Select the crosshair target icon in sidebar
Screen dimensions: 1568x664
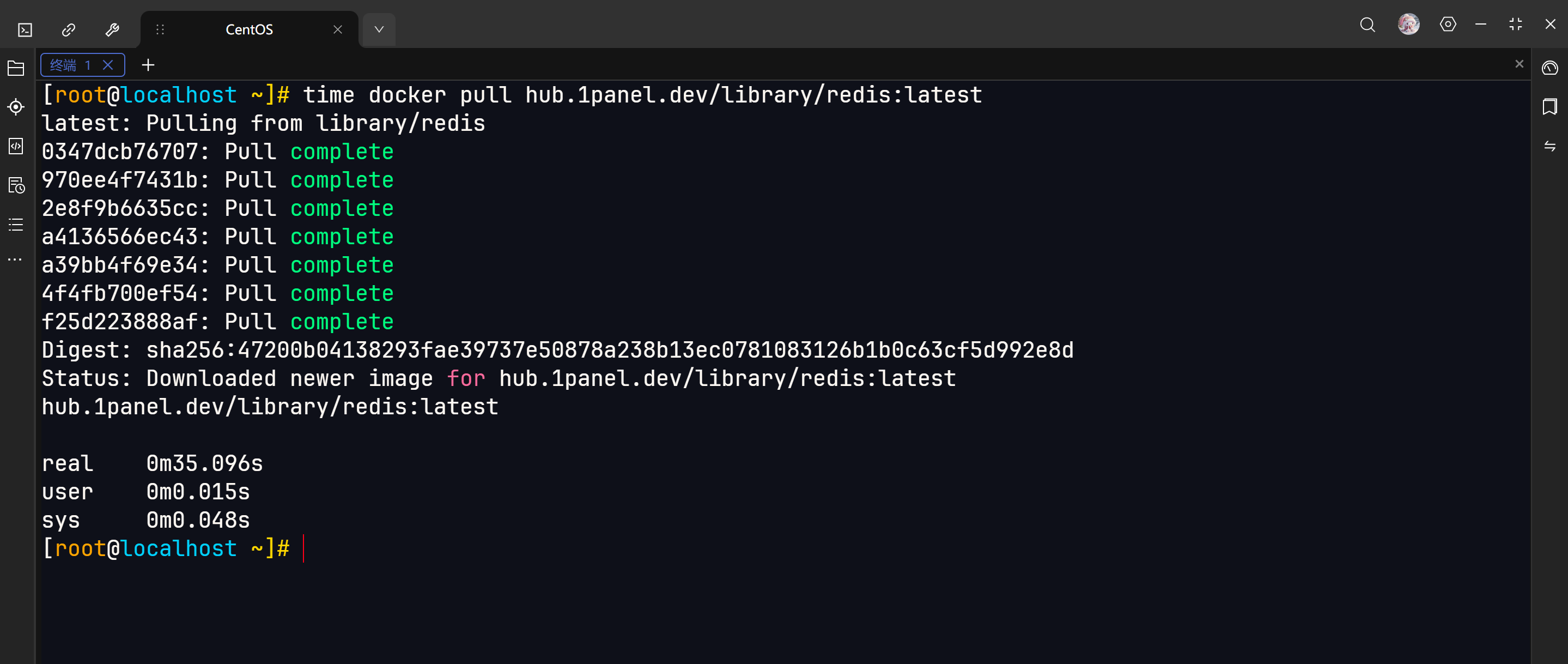(15, 107)
